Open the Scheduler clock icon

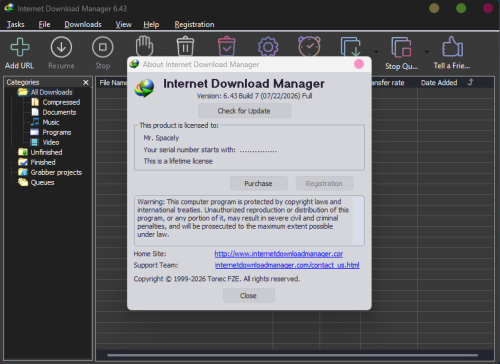309,46
